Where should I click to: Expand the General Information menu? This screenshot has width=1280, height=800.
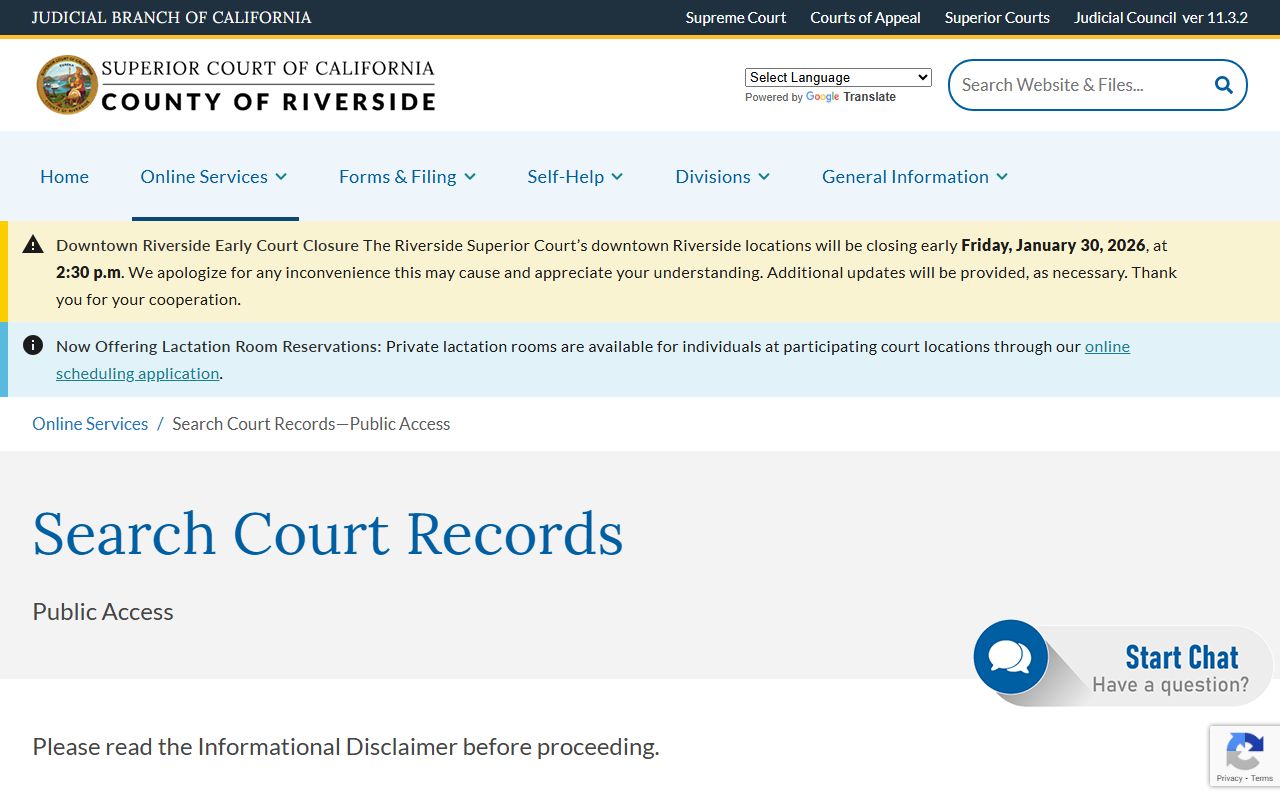[x=915, y=176]
